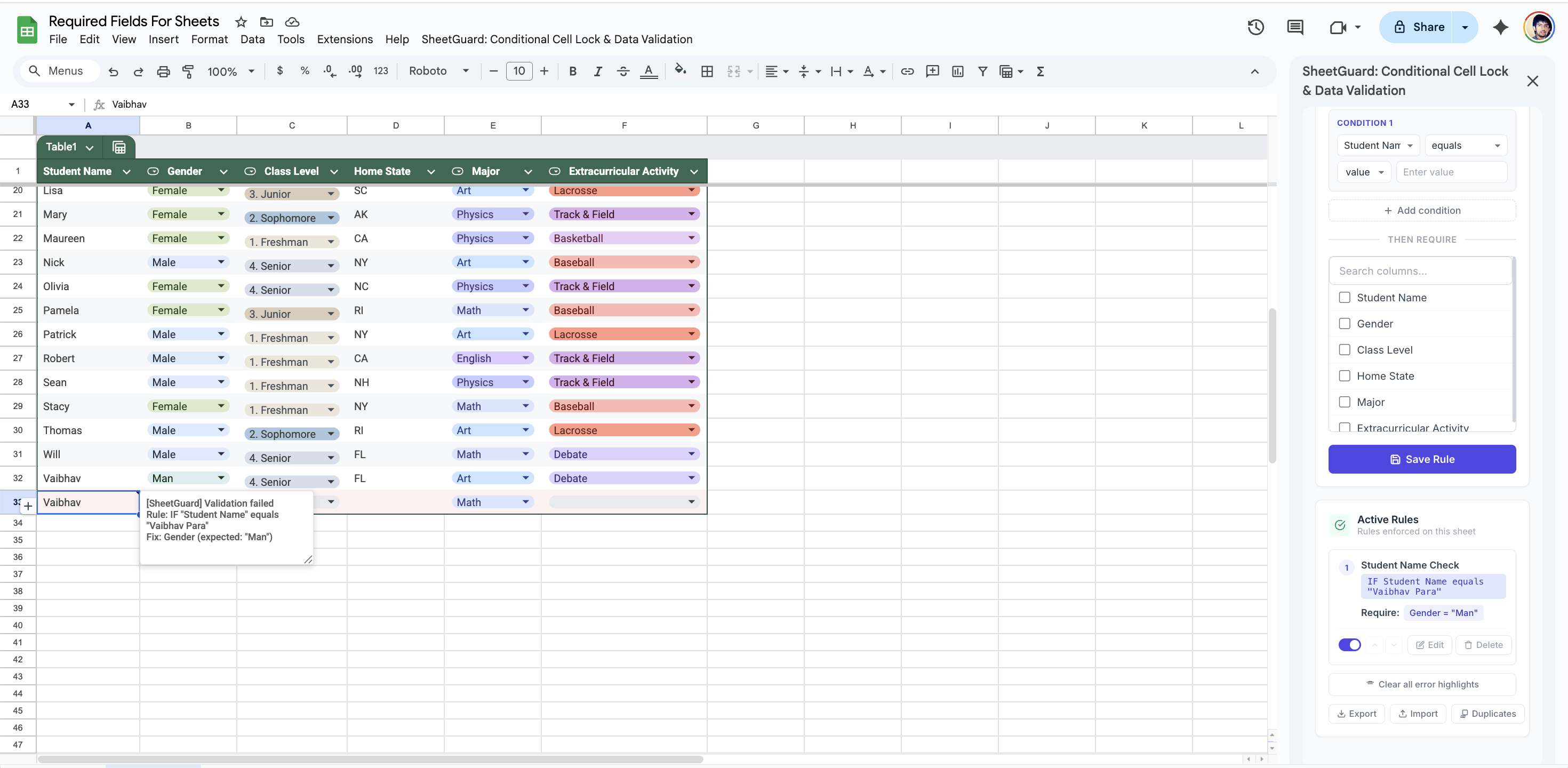The height and width of the screenshot is (768, 1568).
Task: Click the strikethrough formatting icon
Action: 623,71
